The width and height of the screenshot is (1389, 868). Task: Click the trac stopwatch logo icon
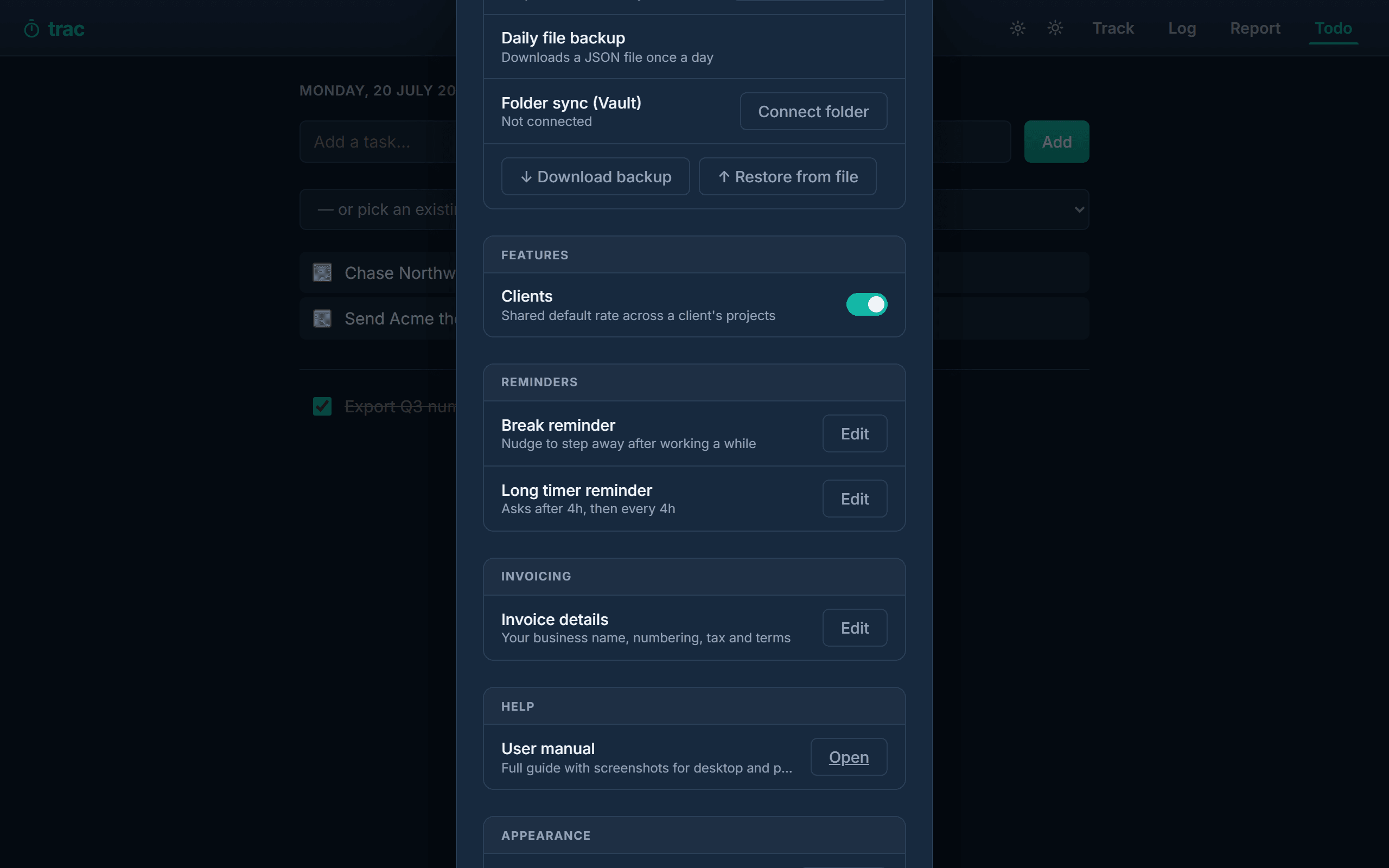(x=31, y=28)
